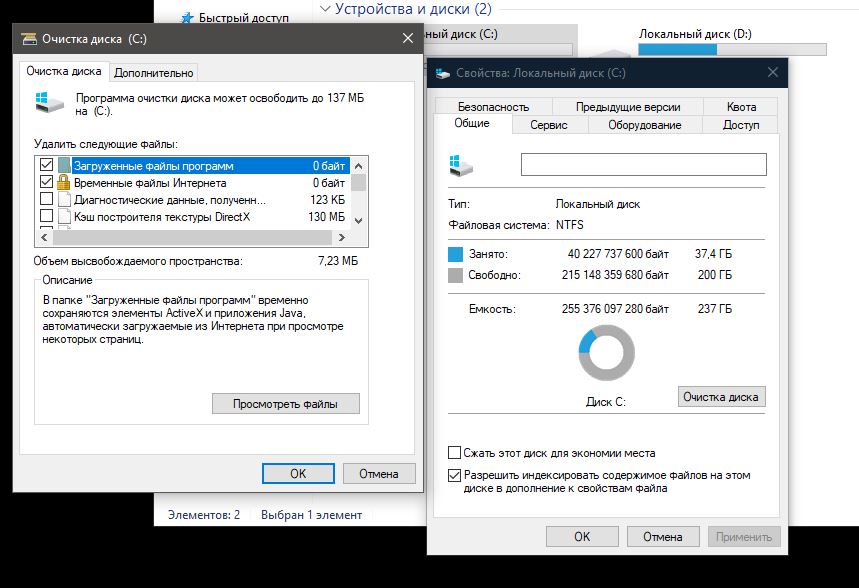Click the Просмотреть файлы button
The width and height of the screenshot is (859, 588).
tap(285, 404)
